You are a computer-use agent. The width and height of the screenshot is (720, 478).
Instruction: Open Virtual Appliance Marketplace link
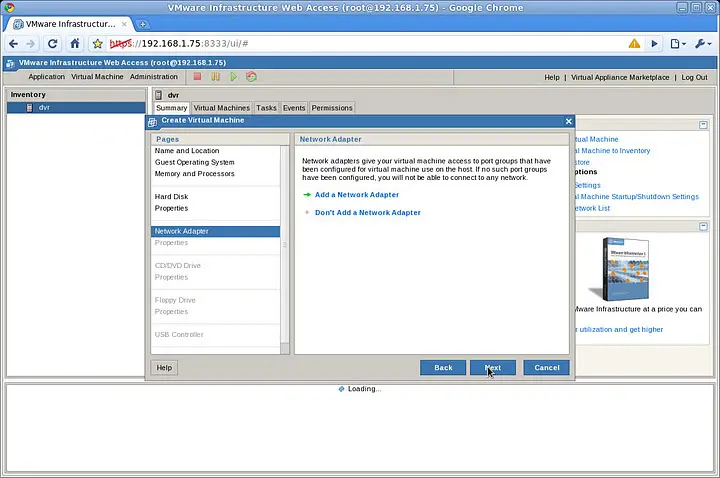point(620,77)
